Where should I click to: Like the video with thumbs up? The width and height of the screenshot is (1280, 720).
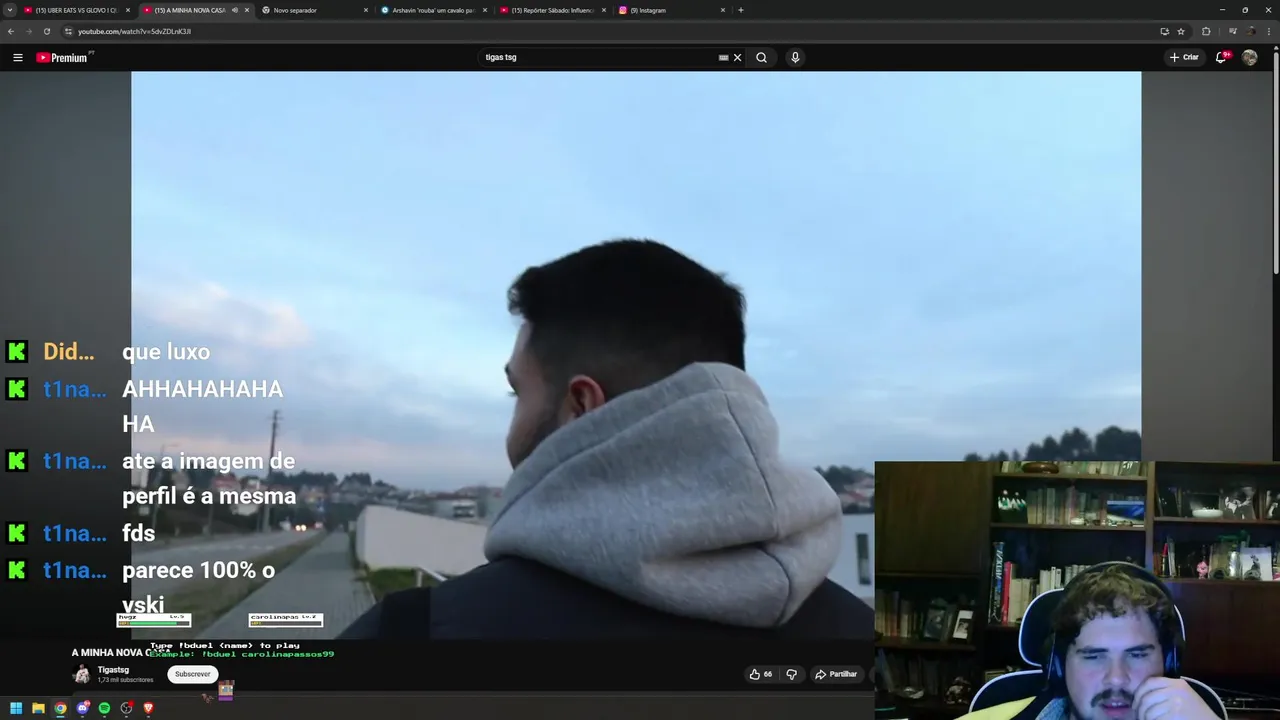[x=761, y=674]
